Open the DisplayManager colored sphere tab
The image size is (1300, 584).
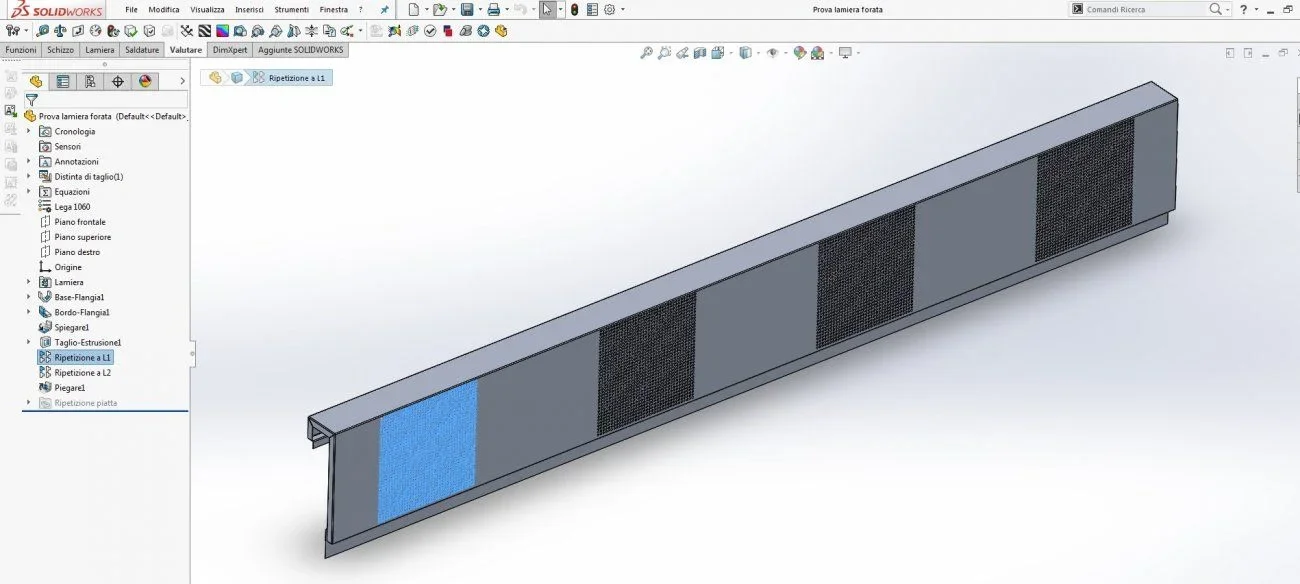[x=145, y=81]
